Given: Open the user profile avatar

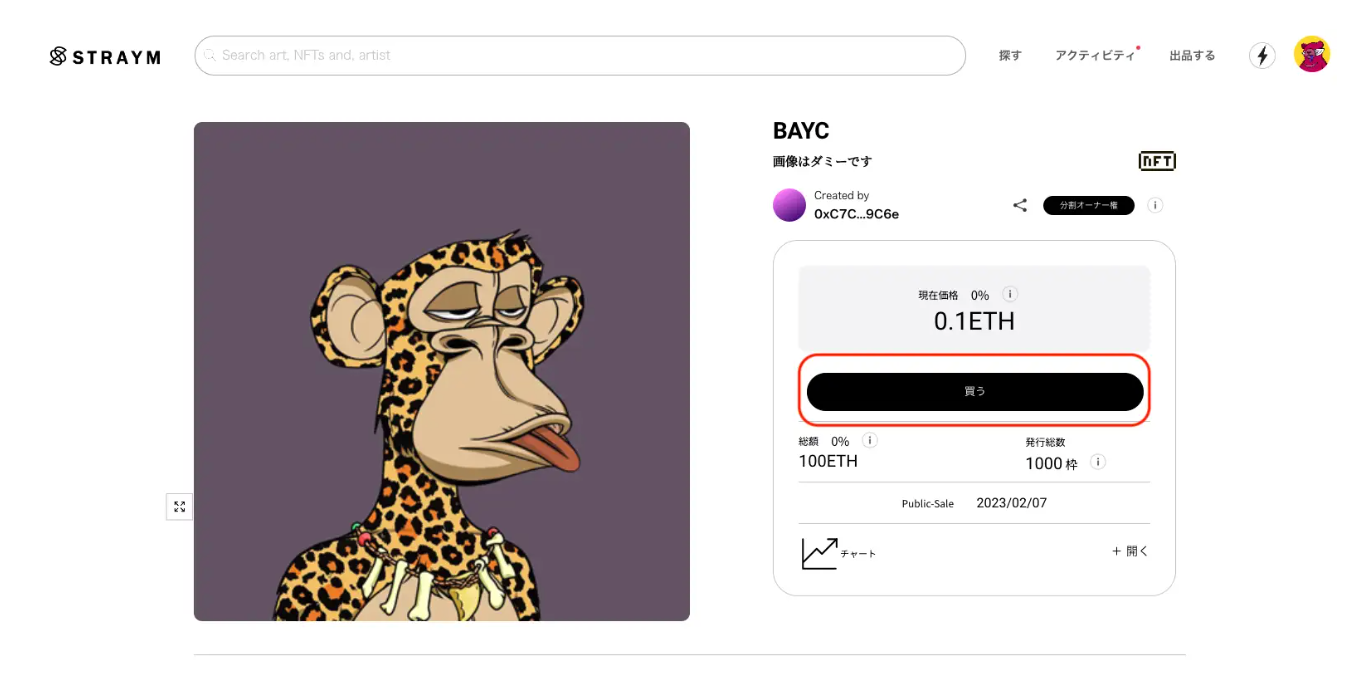Looking at the screenshot, I should [x=1311, y=55].
